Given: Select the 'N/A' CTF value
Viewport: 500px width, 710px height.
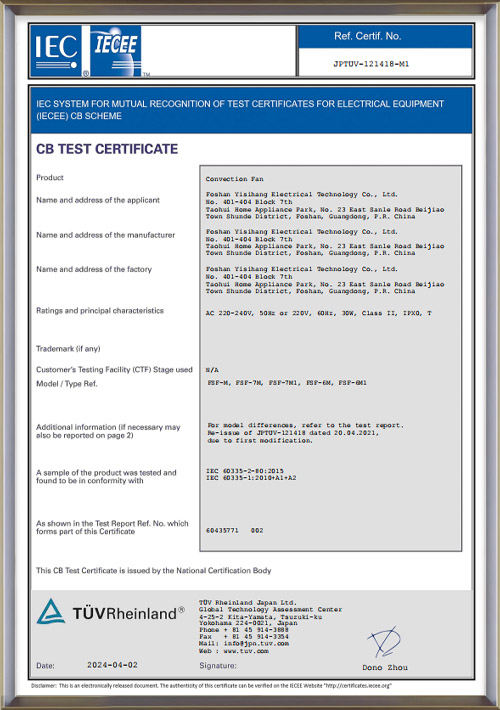Looking at the screenshot, I should pyautogui.click(x=212, y=370).
